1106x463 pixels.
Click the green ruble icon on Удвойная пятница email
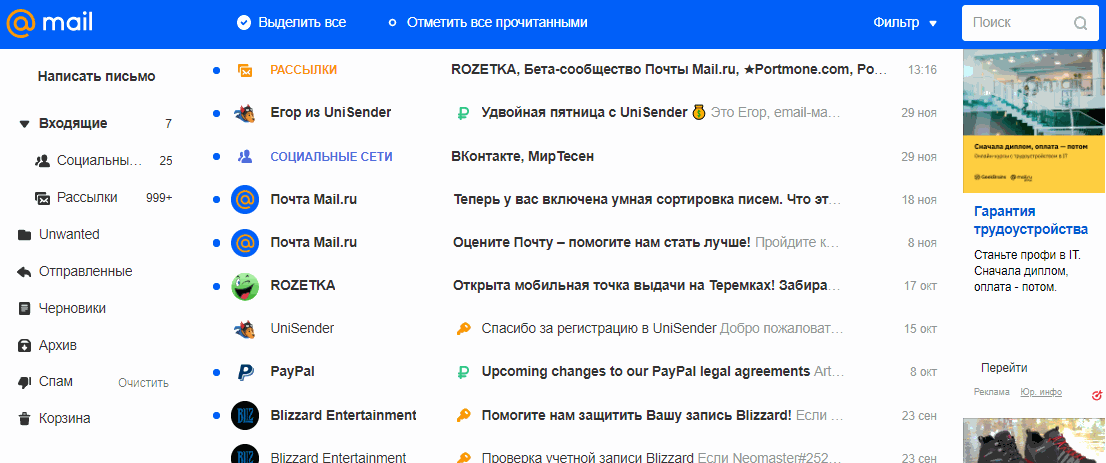[463, 113]
